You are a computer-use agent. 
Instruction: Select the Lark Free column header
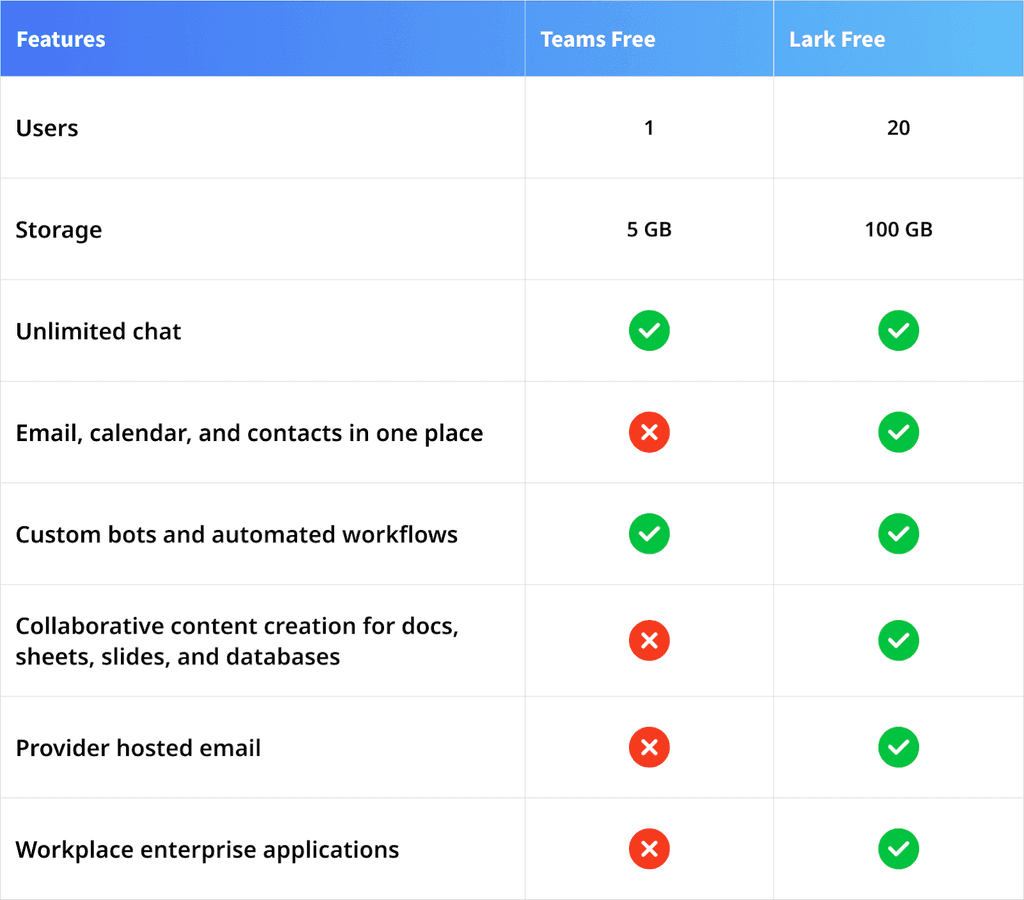coord(837,39)
